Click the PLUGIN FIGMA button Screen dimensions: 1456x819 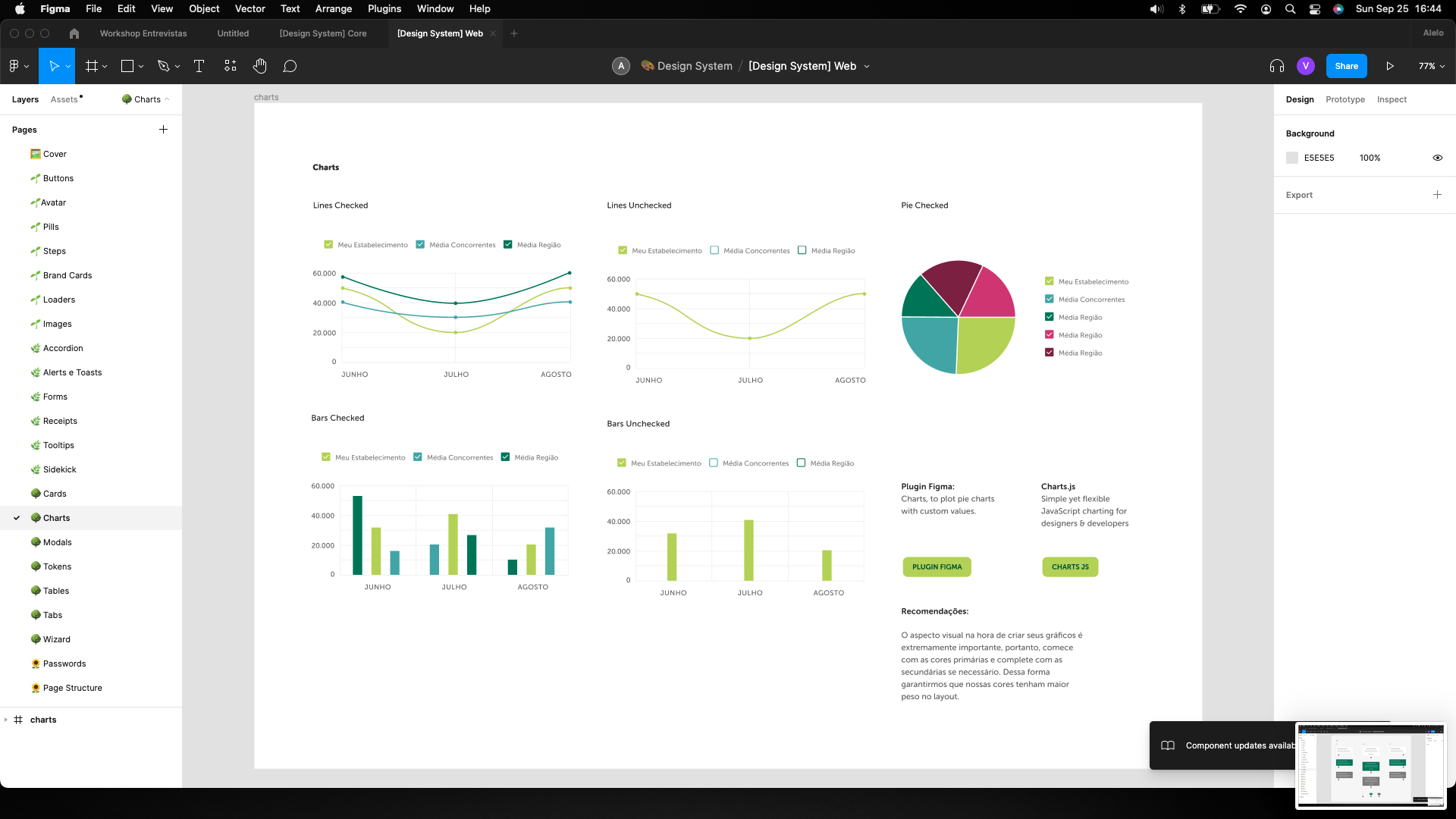click(x=937, y=566)
